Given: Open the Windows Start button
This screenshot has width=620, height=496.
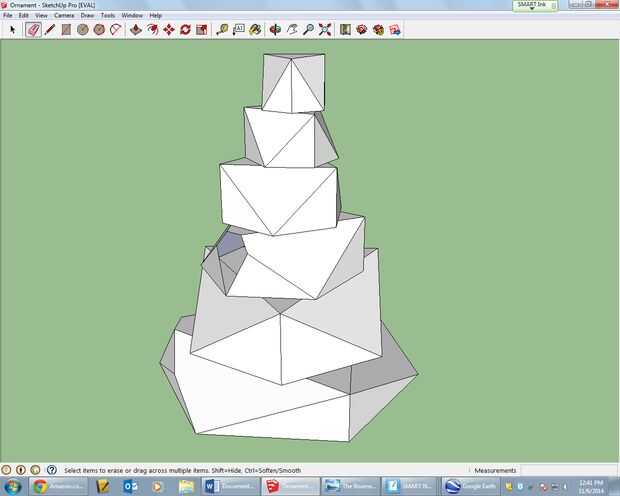Looking at the screenshot, I should coord(13,486).
